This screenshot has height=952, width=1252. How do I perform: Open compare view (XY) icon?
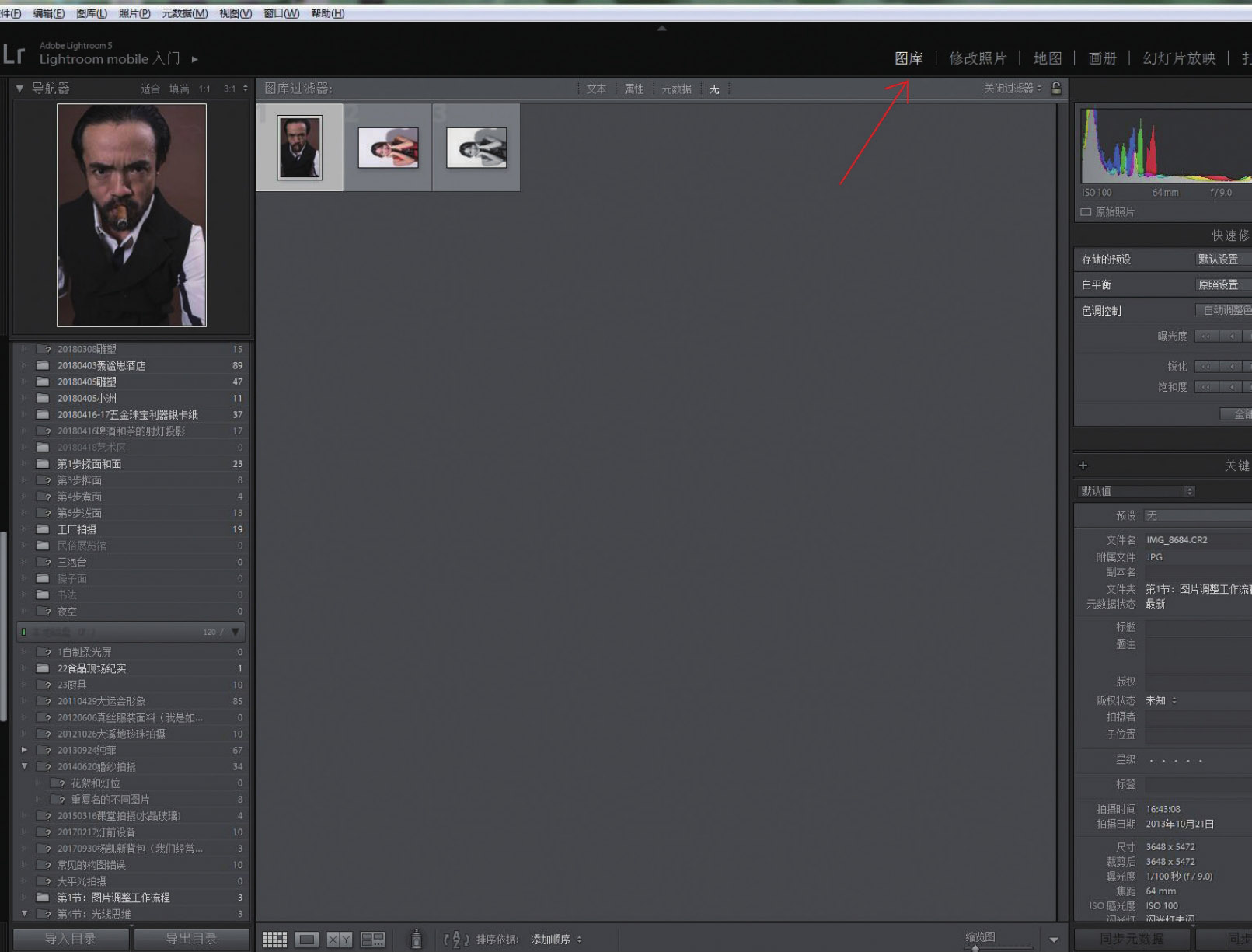(x=339, y=940)
